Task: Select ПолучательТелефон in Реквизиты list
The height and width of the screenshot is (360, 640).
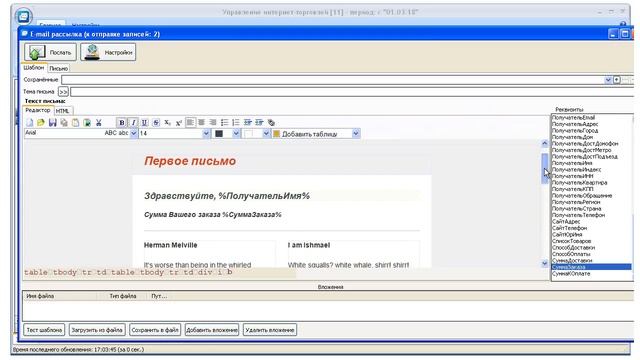Action: coord(578,215)
